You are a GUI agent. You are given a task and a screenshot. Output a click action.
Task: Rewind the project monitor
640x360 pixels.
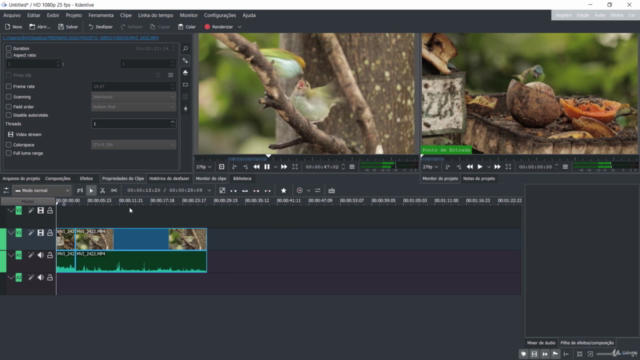[470, 167]
